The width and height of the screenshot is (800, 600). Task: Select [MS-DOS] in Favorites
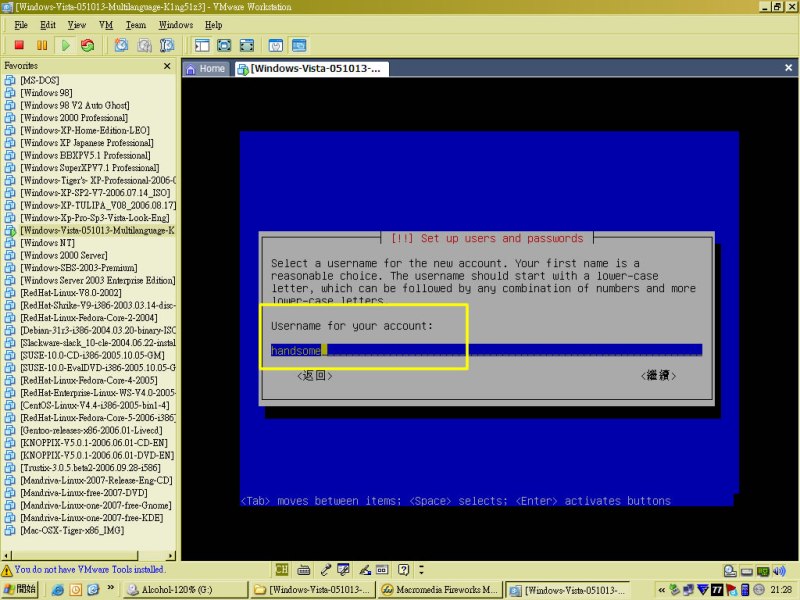[x=39, y=80]
